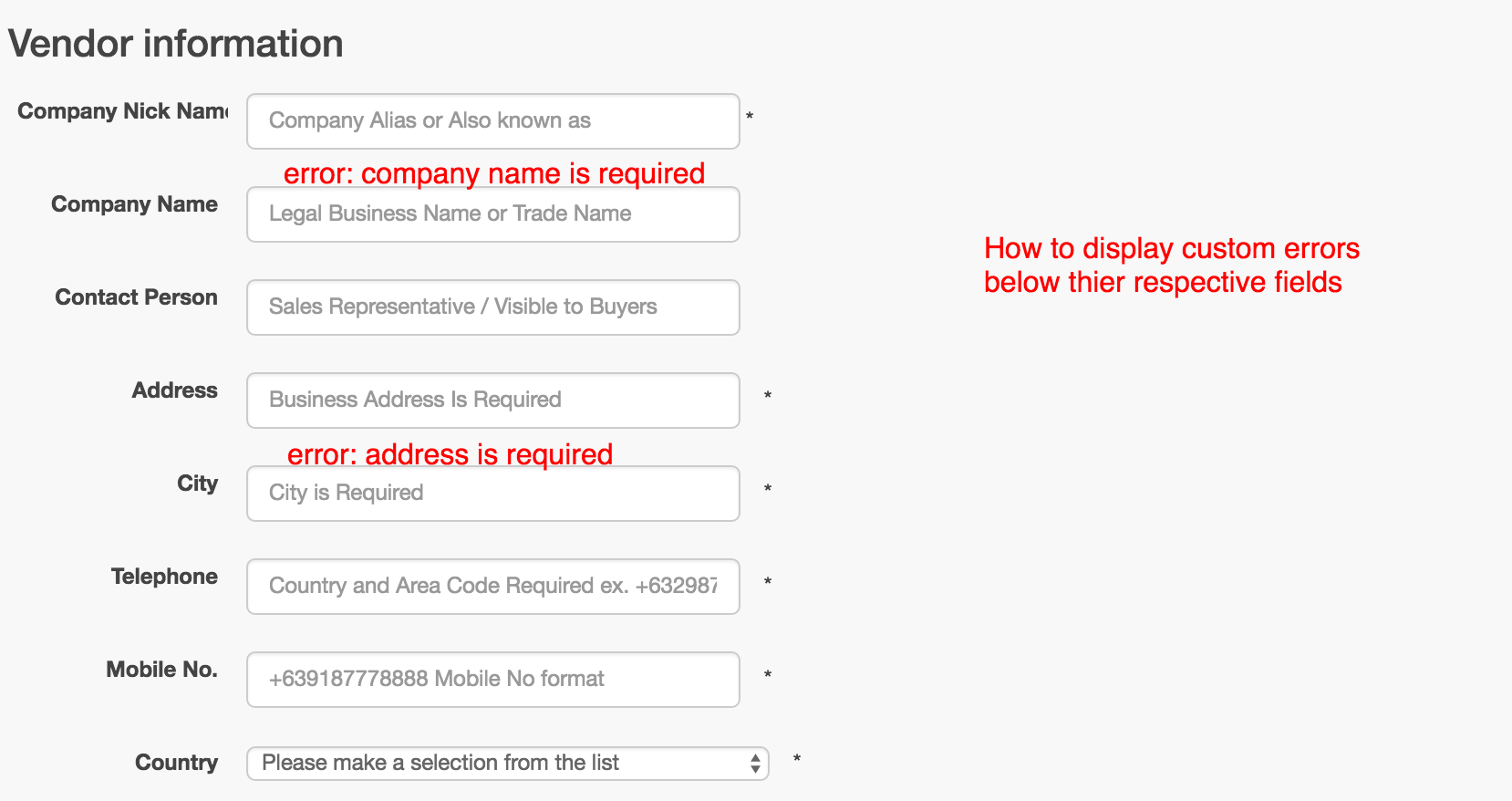Click the company name required error text
Image resolution: width=1512 pixels, height=801 pixels.
coord(493,173)
